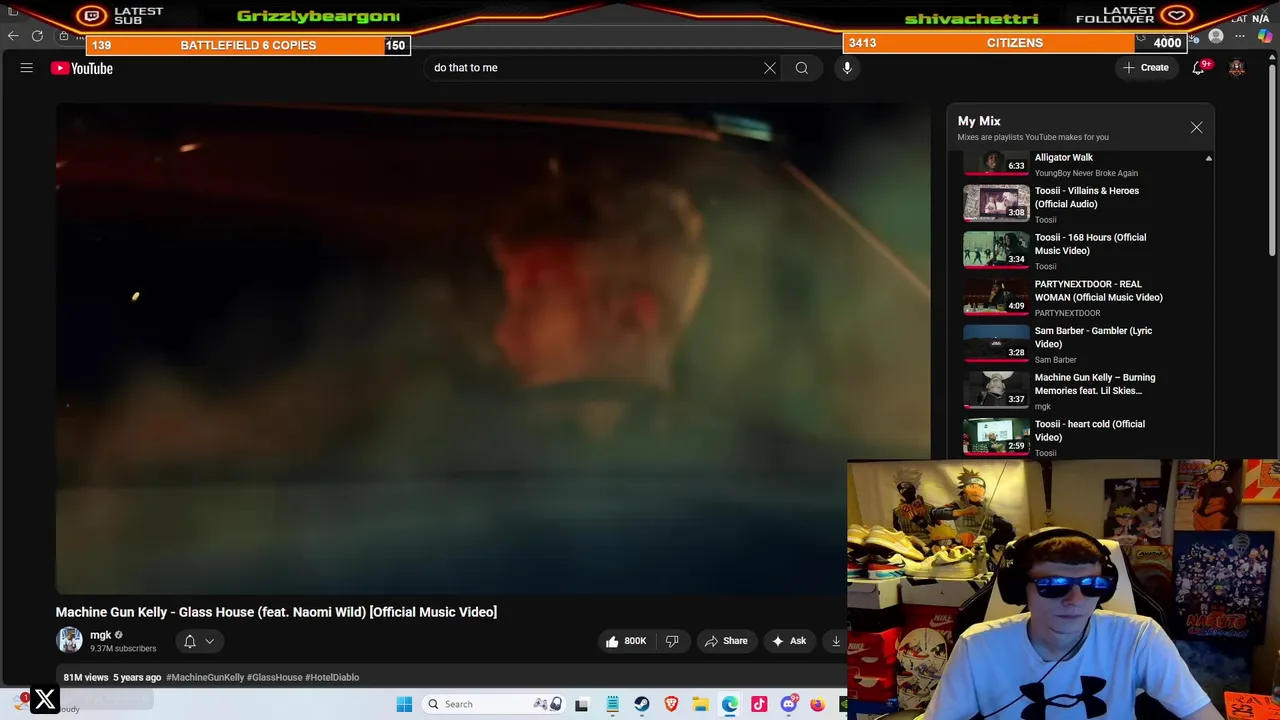
Task: Open the YouTube guide hamburger menu
Action: tap(27, 68)
